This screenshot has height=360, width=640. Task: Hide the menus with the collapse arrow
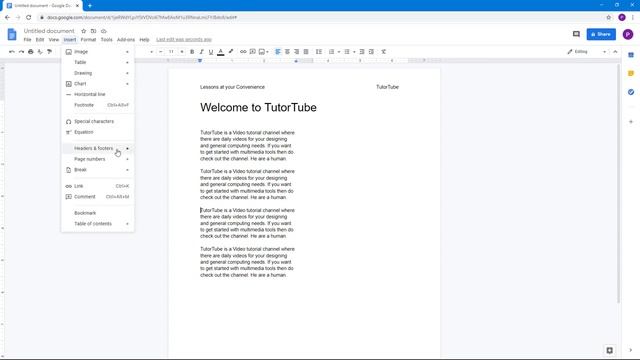pyautogui.click(x=615, y=52)
